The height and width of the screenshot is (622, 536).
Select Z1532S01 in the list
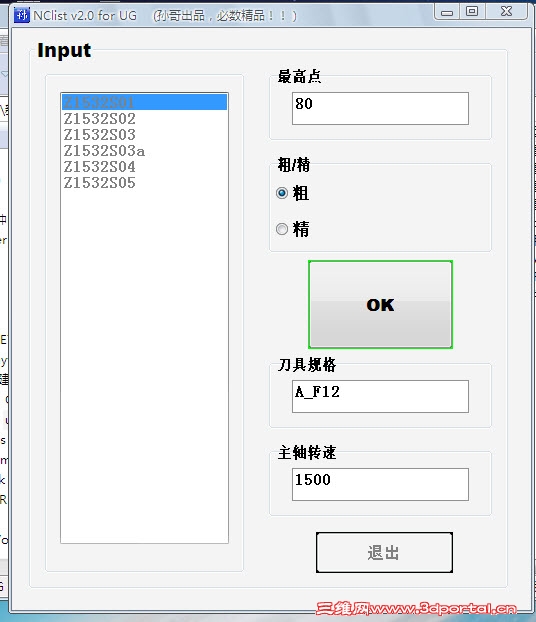144,102
